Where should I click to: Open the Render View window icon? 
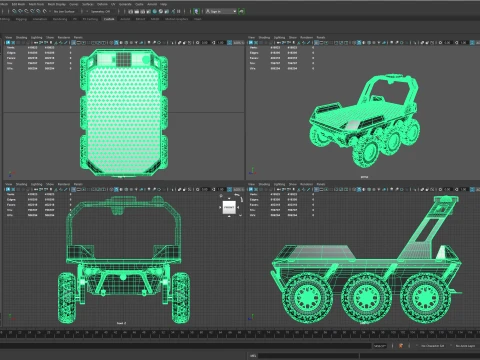[130, 11]
